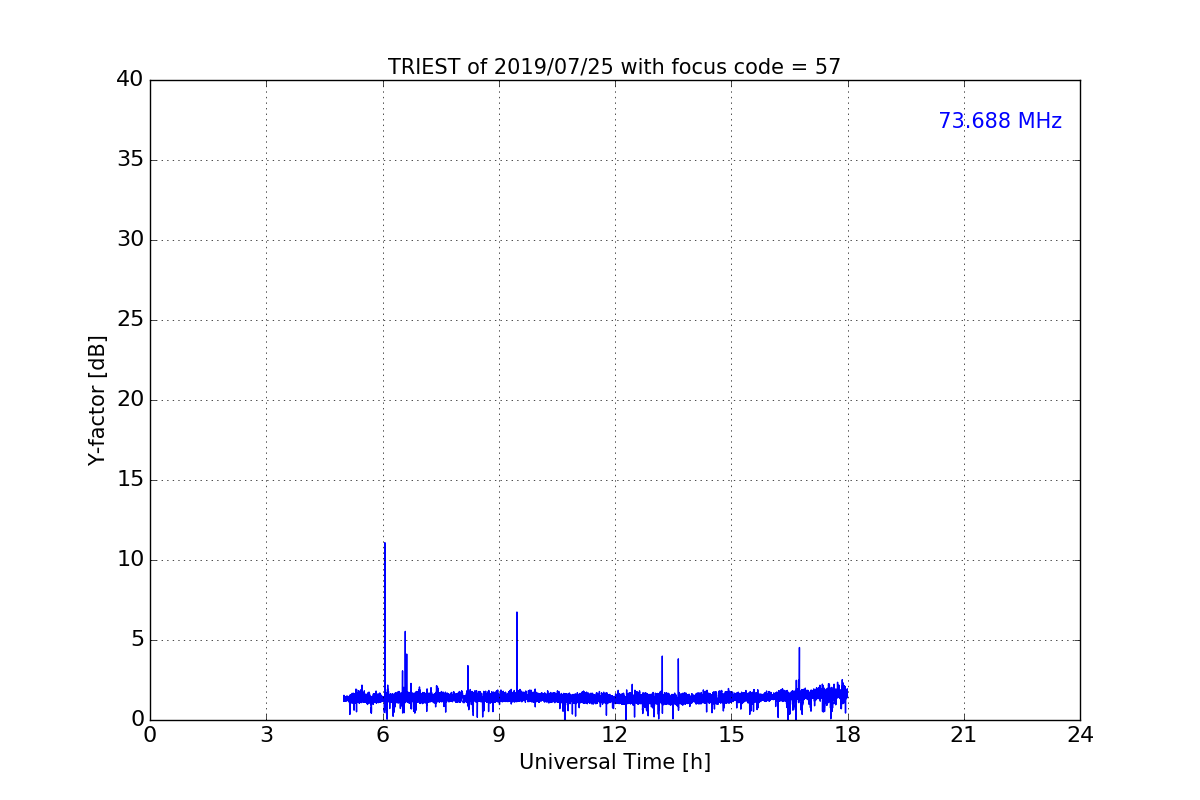Select the 73.688 MHz frequency label
Screen dimensions: 1200x800
coord(1000,121)
